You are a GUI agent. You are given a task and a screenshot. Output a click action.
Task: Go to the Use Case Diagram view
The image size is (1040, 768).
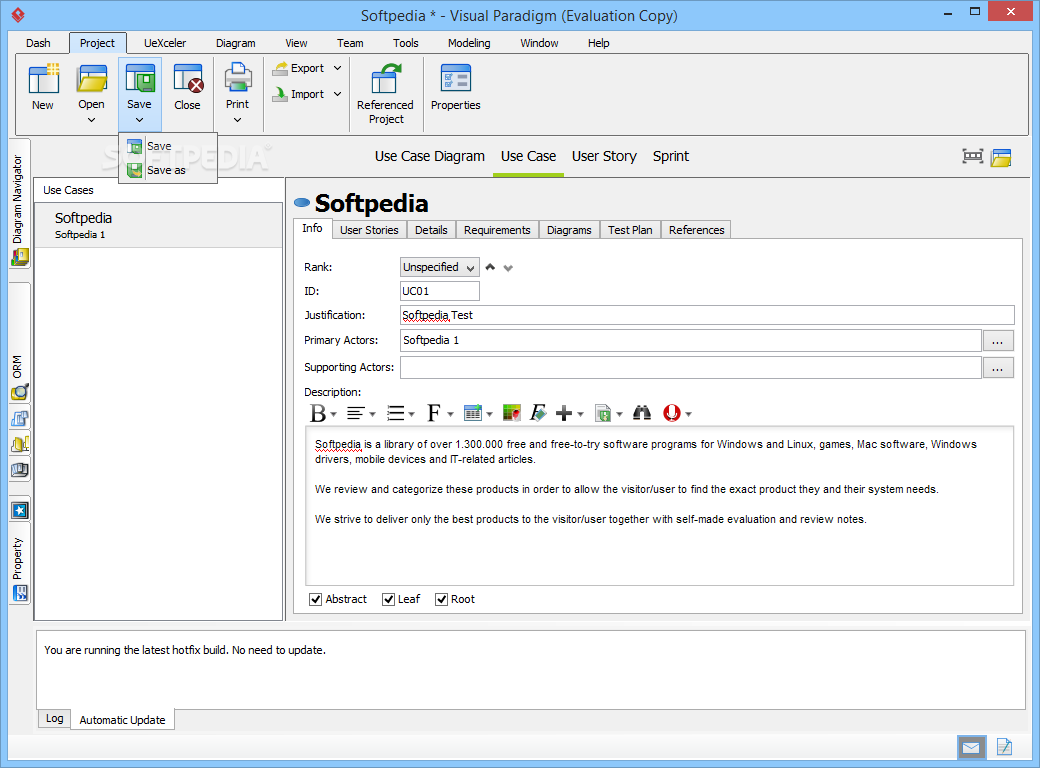(429, 157)
